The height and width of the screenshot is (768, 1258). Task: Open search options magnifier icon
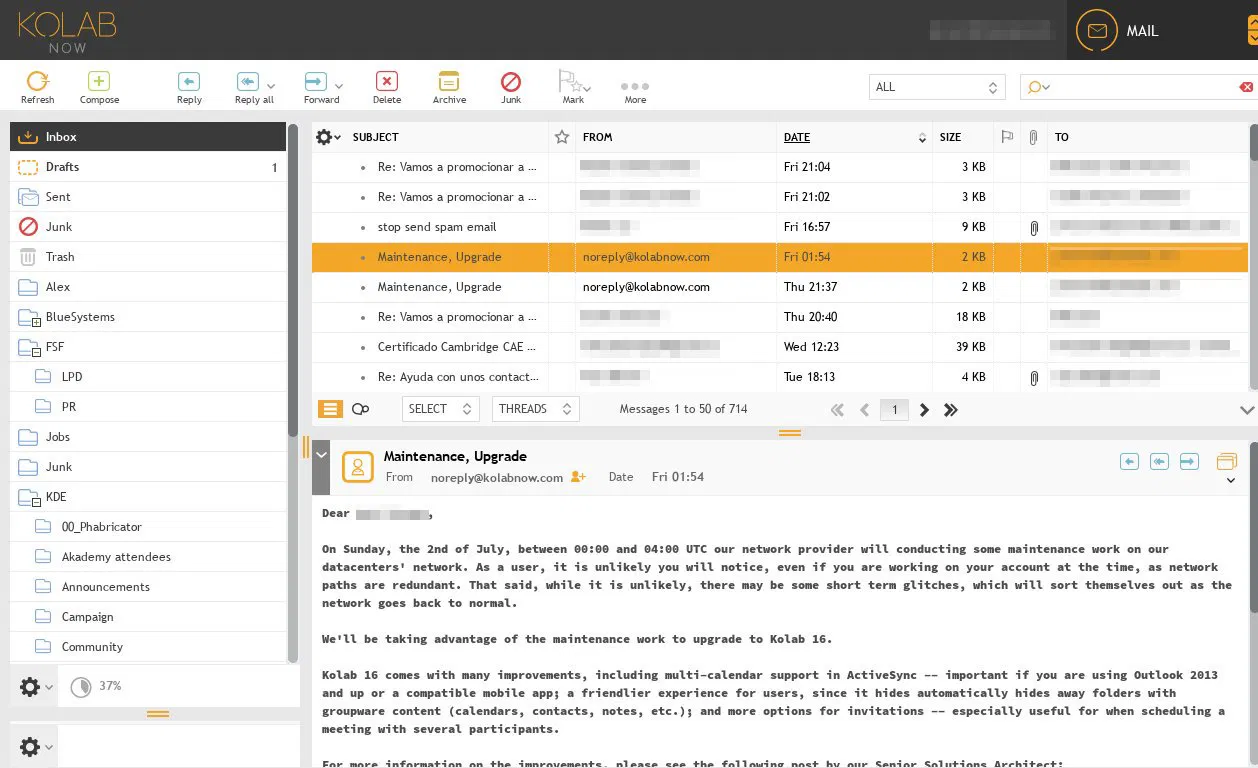pyautogui.click(x=1038, y=87)
